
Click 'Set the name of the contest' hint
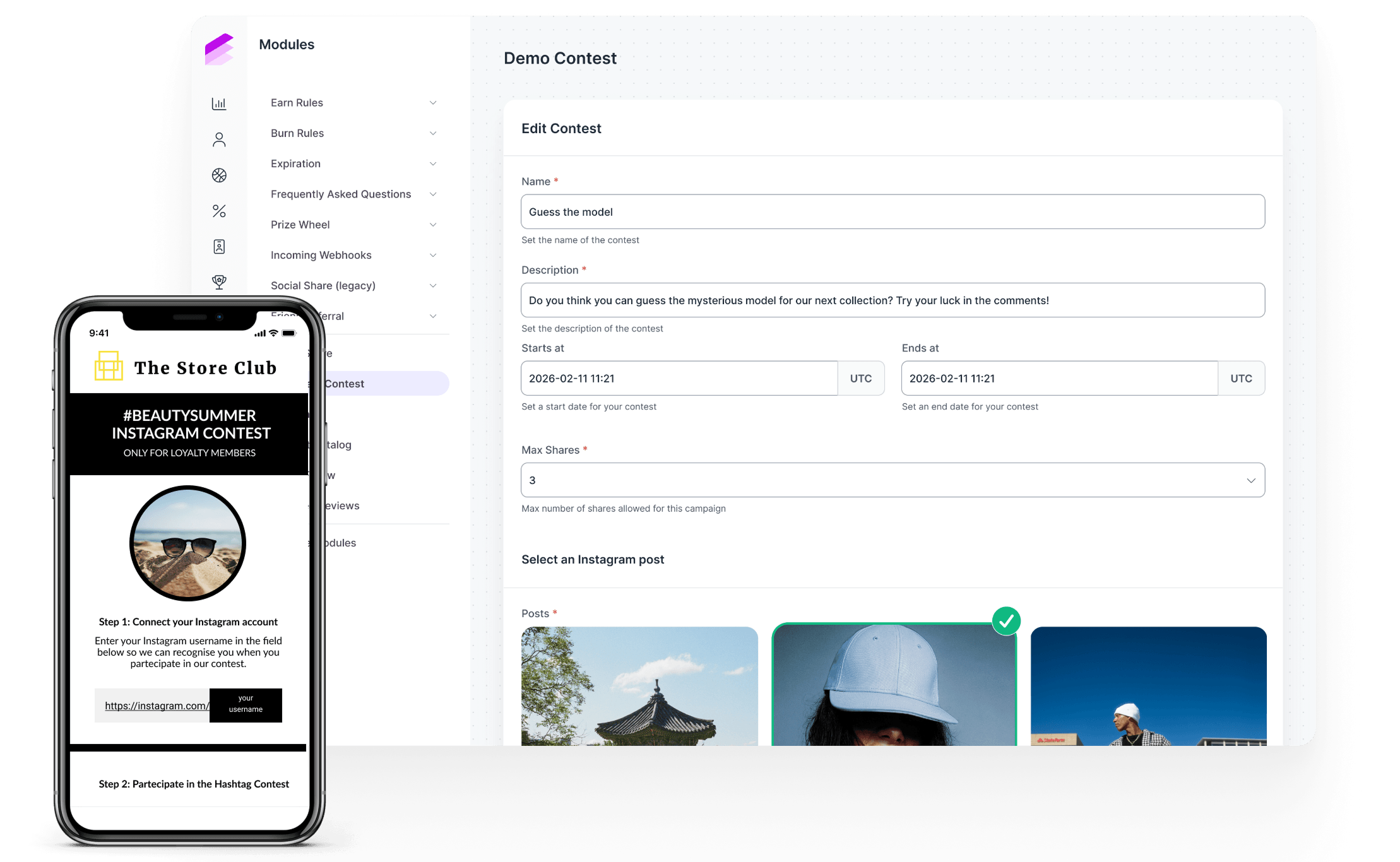pyautogui.click(x=580, y=240)
